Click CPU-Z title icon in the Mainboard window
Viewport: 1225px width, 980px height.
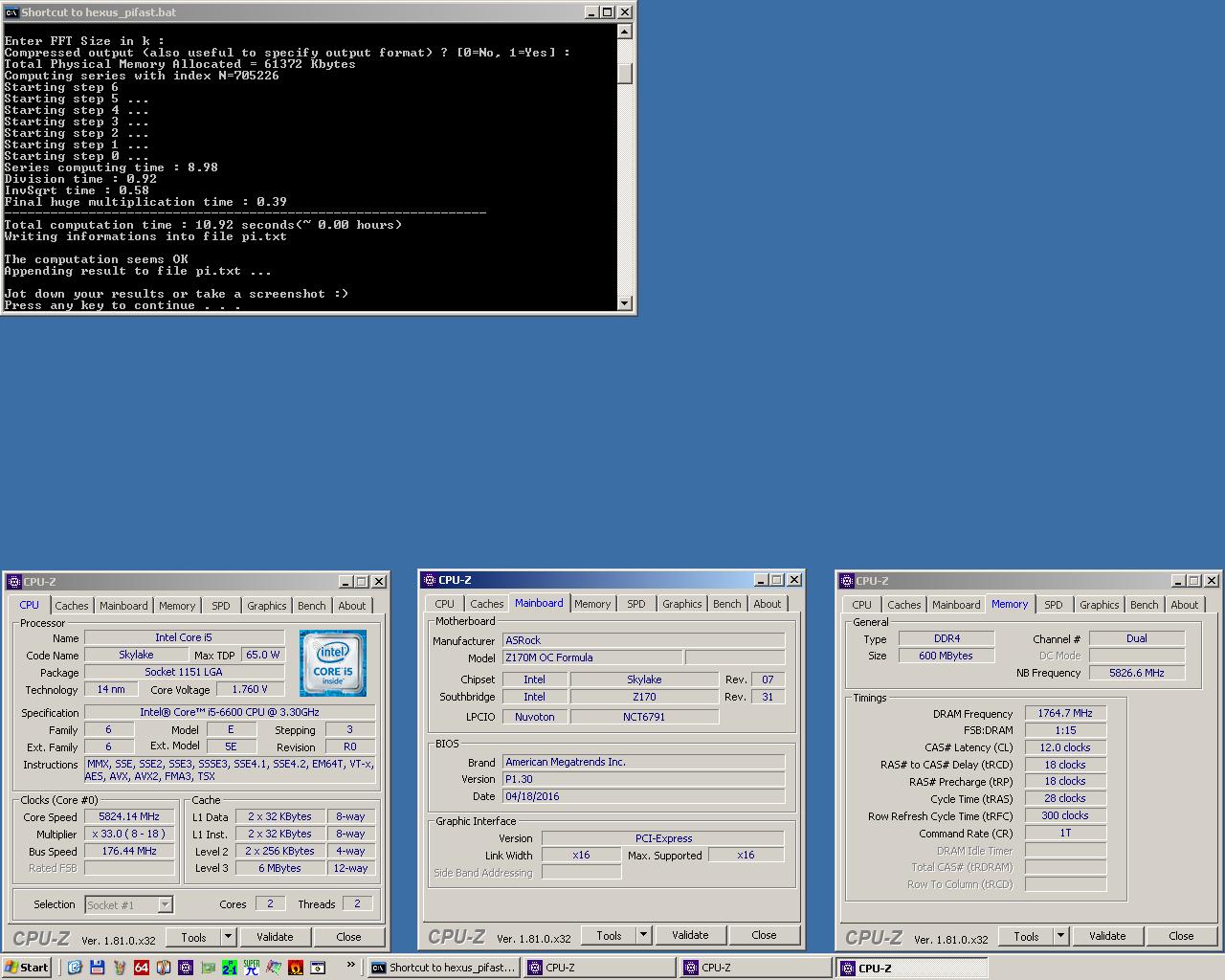tap(429, 580)
